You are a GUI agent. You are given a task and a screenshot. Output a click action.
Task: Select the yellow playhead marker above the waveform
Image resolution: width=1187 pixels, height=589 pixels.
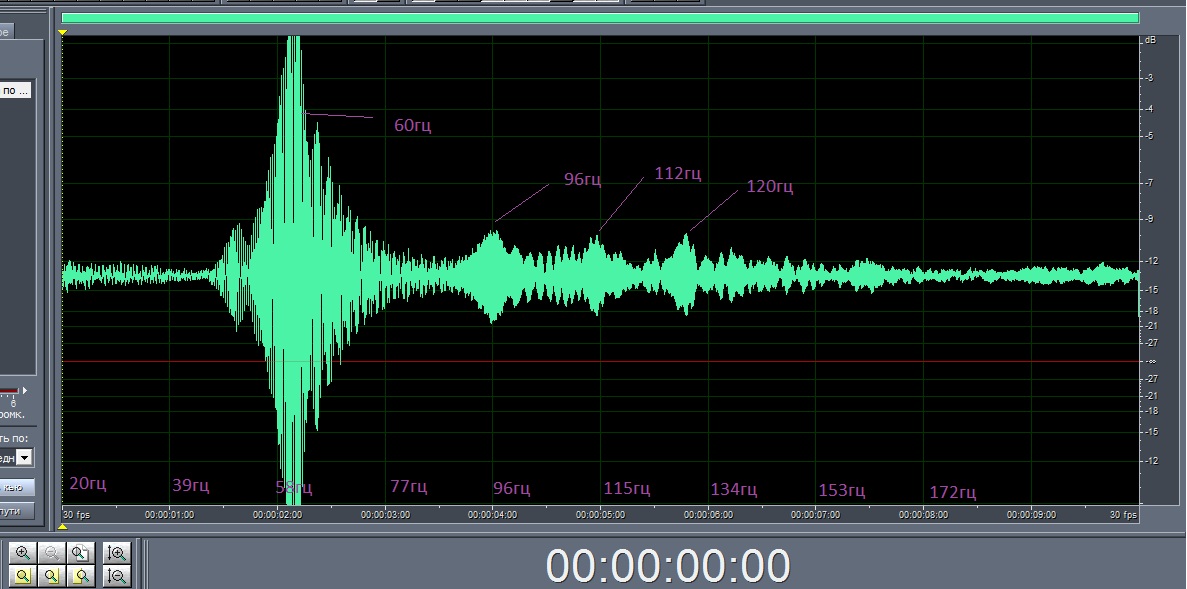click(63, 33)
